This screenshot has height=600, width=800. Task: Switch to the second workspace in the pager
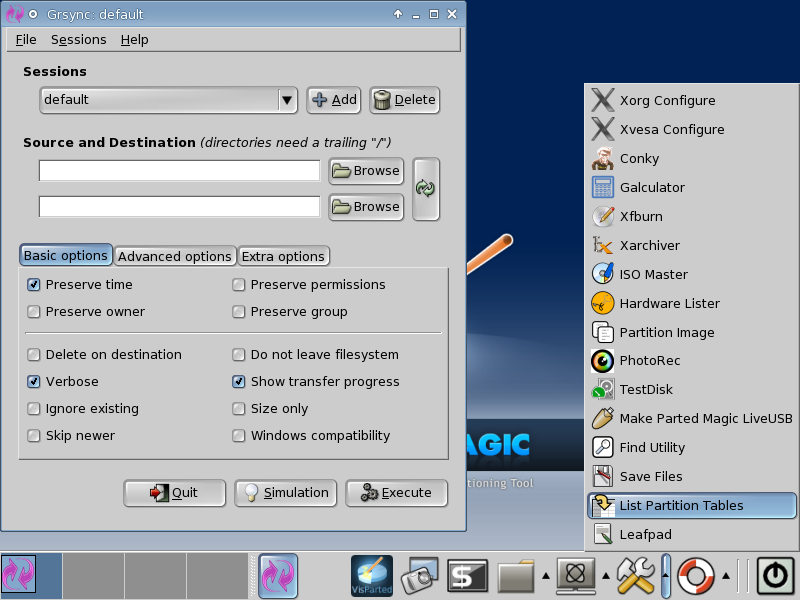[x=93, y=576]
